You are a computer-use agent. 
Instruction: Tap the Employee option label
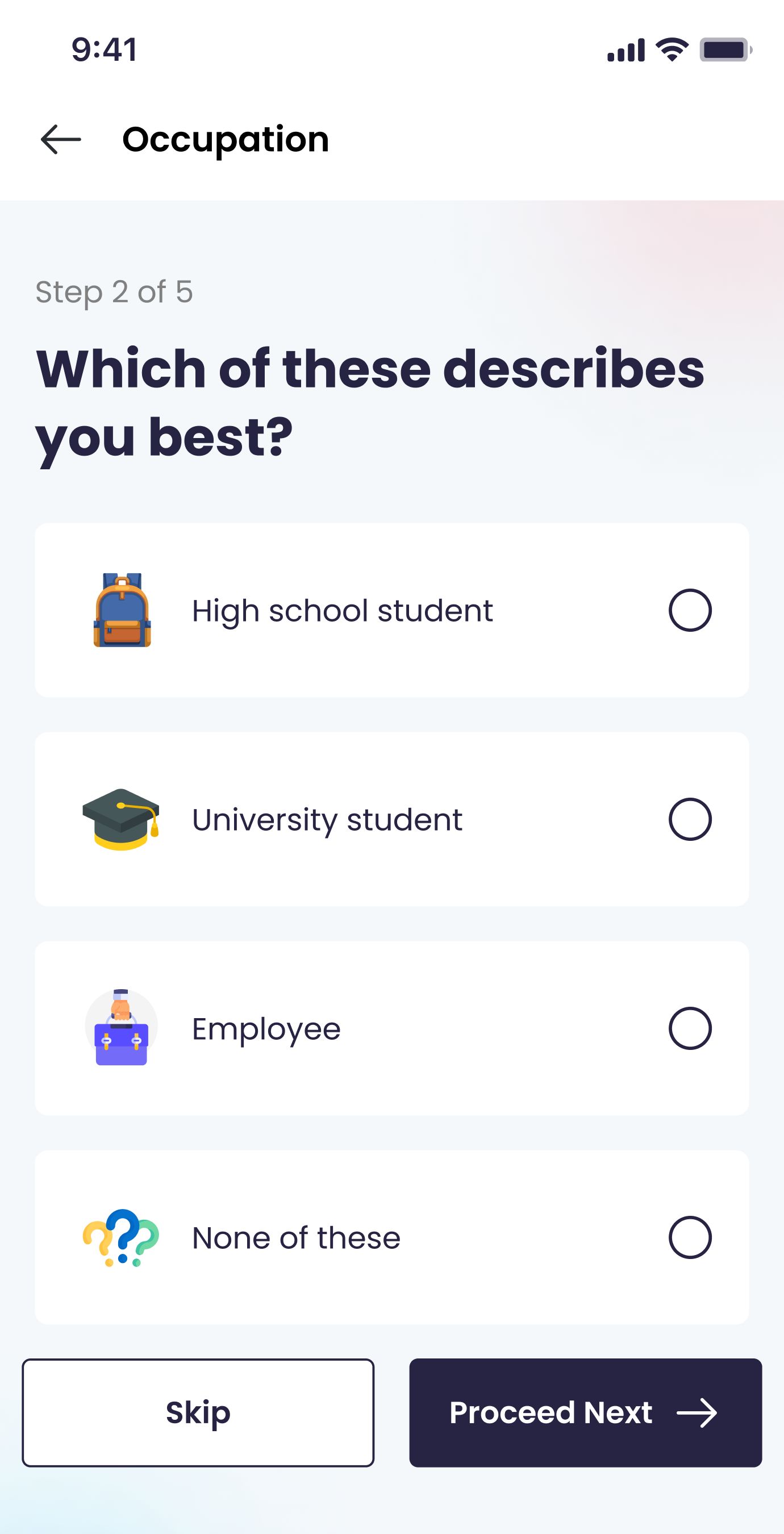(266, 1028)
